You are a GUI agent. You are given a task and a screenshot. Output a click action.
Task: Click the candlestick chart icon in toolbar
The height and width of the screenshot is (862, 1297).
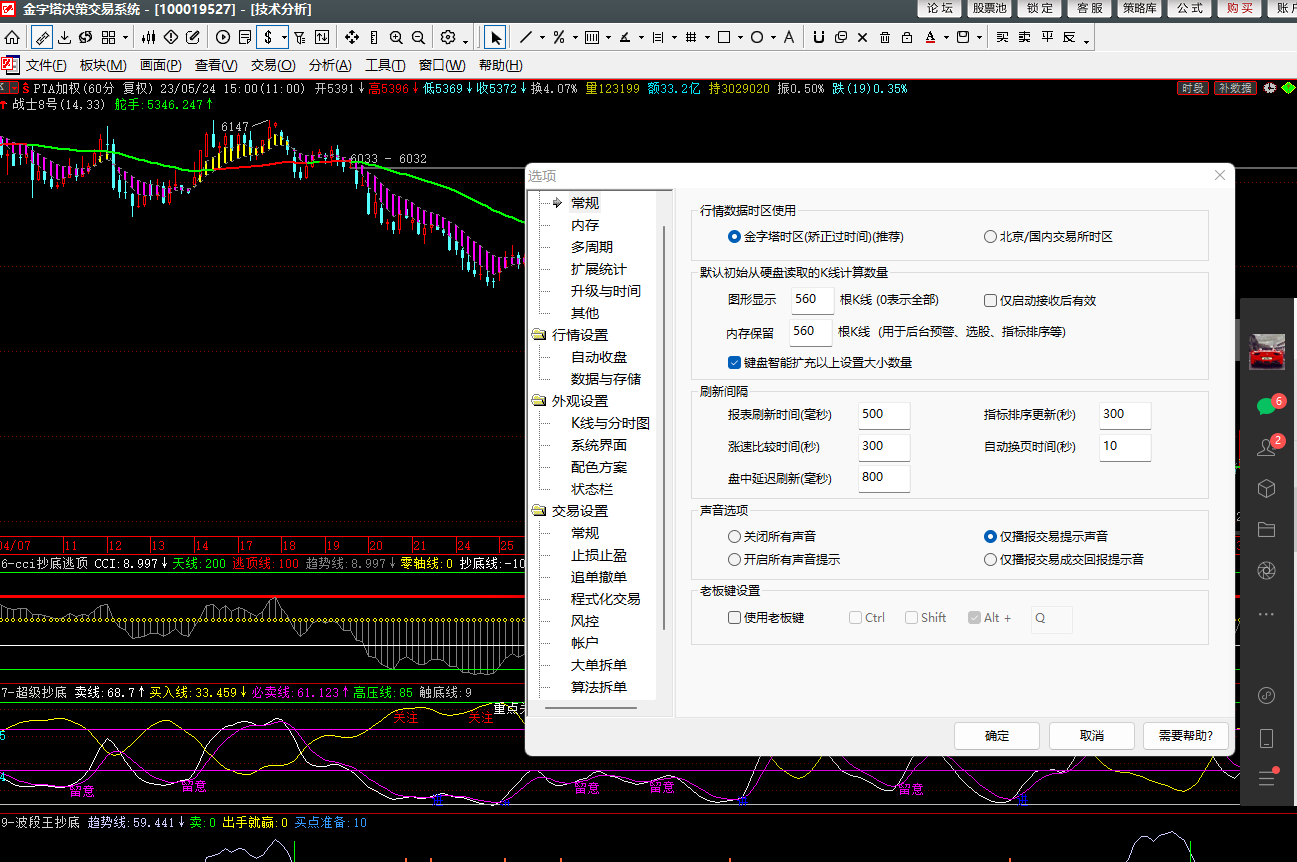click(149, 38)
